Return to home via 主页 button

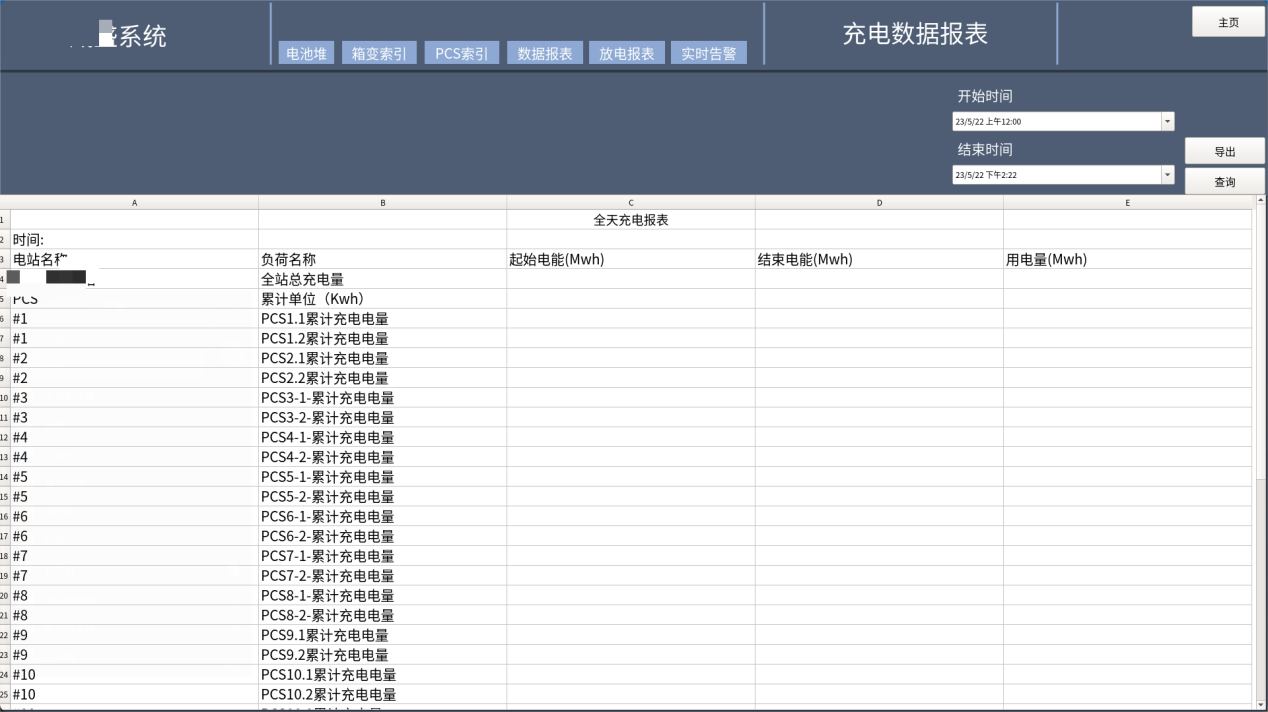point(1227,21)
